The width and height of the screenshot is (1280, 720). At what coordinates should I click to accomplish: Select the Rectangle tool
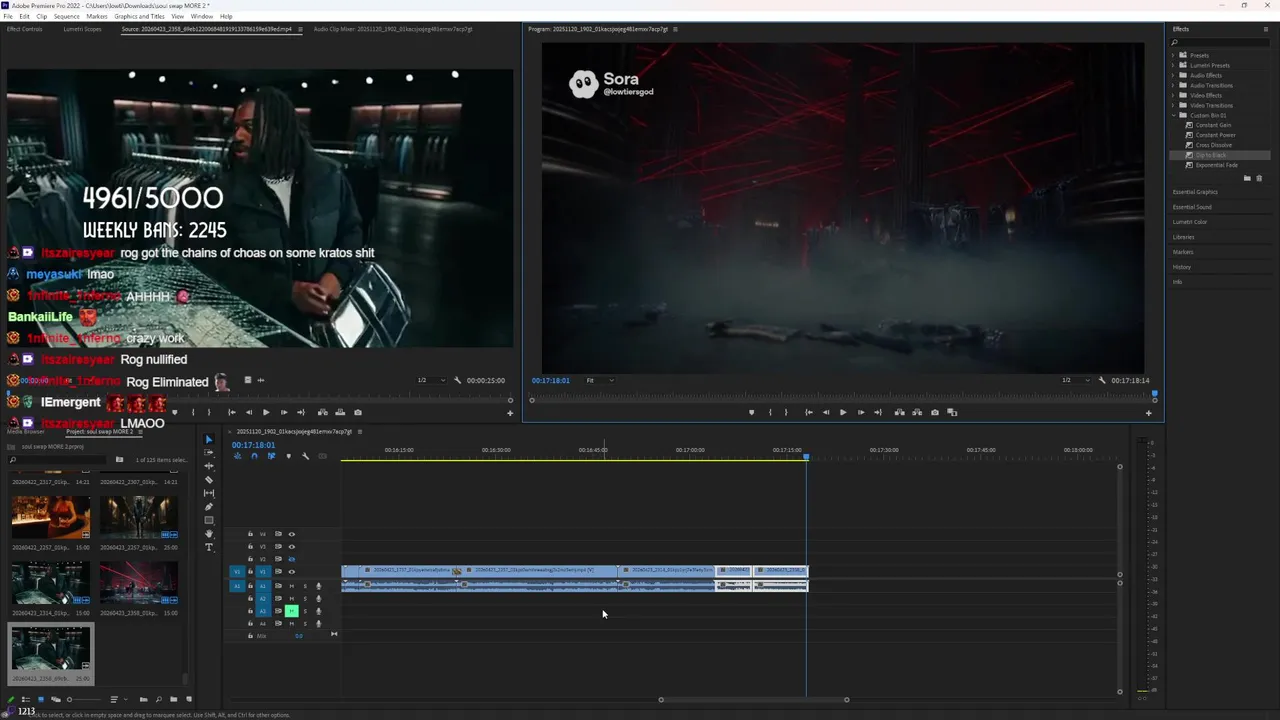pos(209,520)
